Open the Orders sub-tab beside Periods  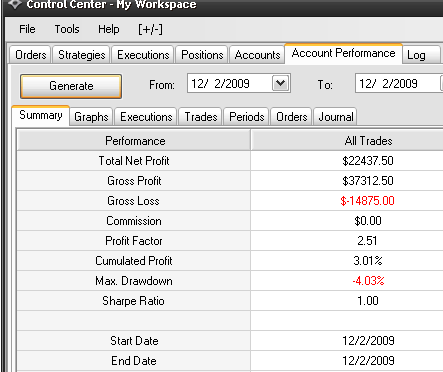(292, 117)
